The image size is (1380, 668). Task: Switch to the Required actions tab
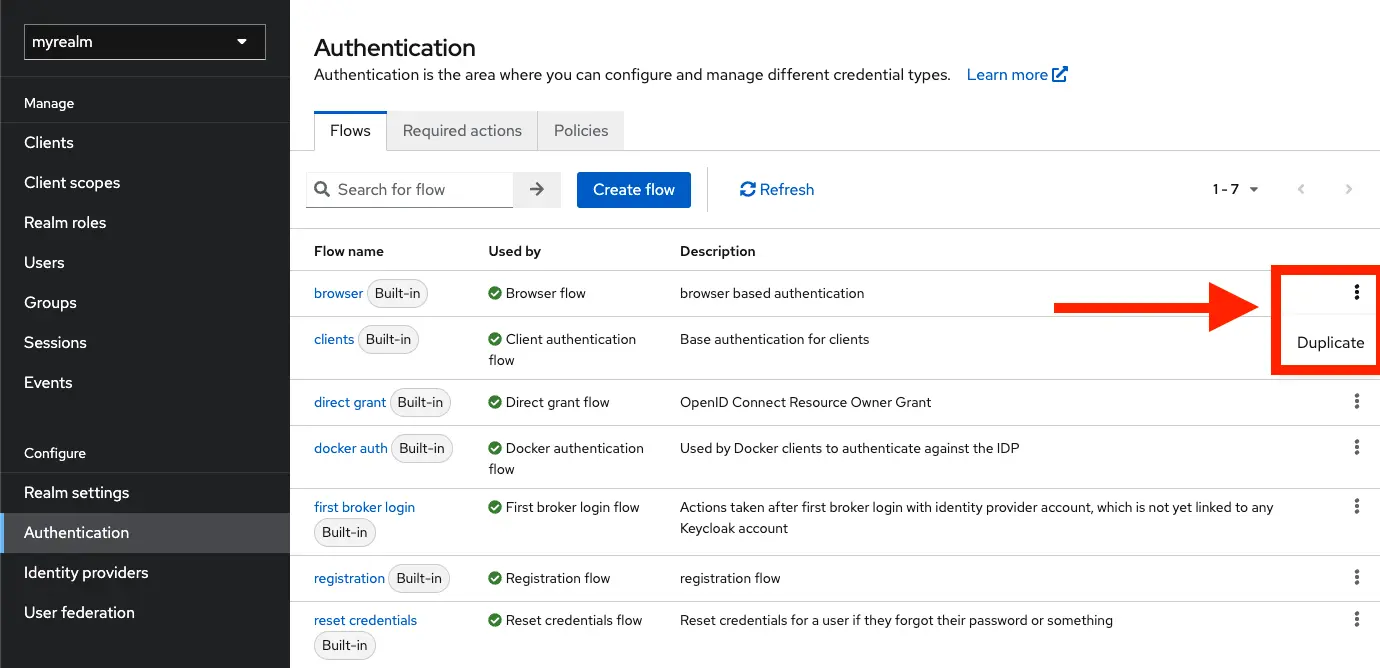tap(461, 130)
